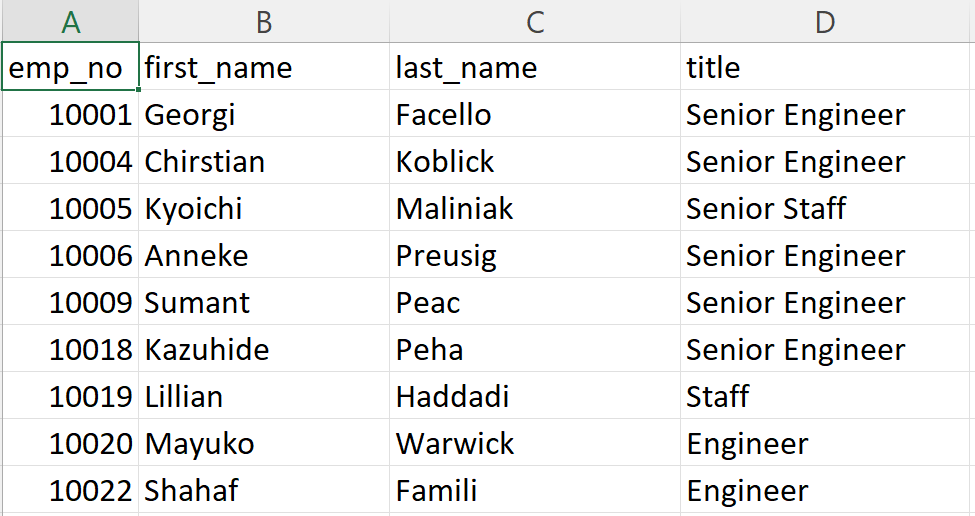Image resolution: width=975 pixels, height=516 pixels.
Task: Select column C header
Action: click(535, 21)
